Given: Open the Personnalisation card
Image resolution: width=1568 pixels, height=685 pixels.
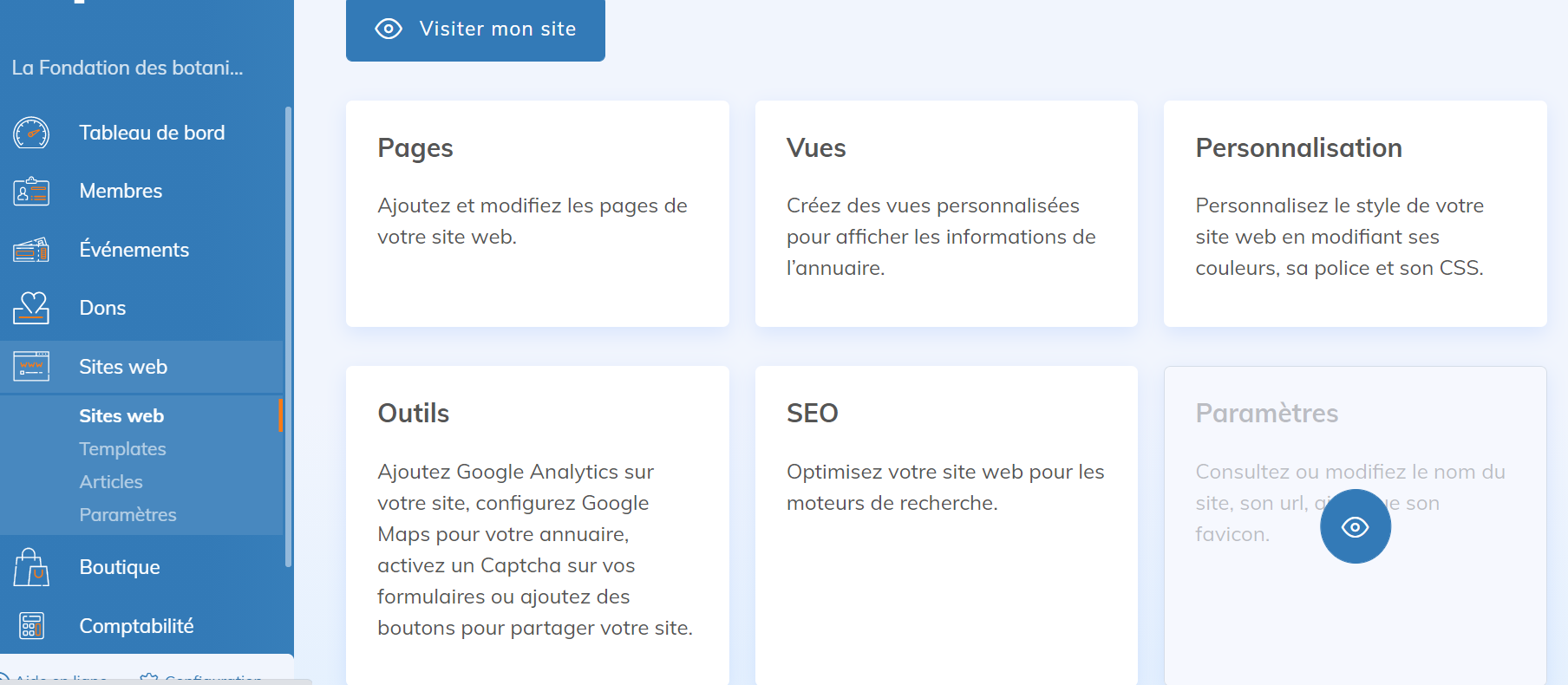Looking at the screenshot, I should tap(1355, 213).
